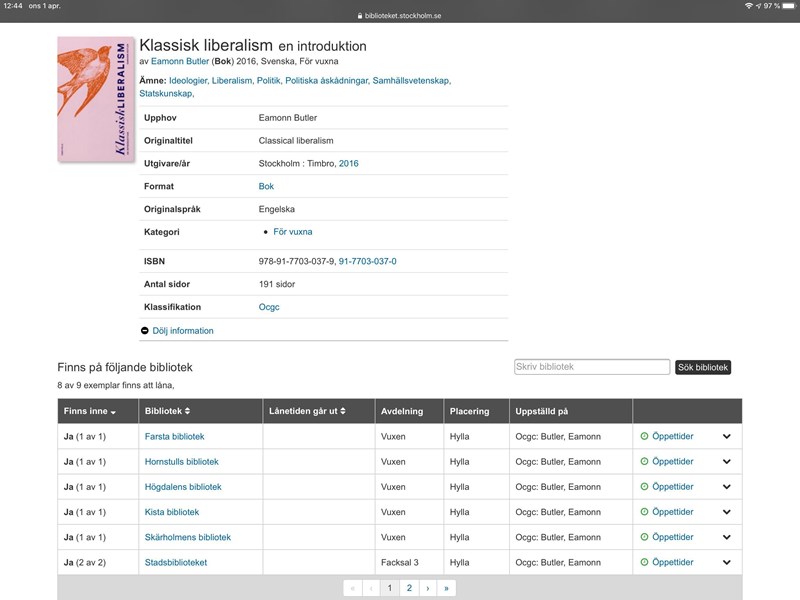Sort by the Finns inne column arrow
800x600 pixels.
113,412
